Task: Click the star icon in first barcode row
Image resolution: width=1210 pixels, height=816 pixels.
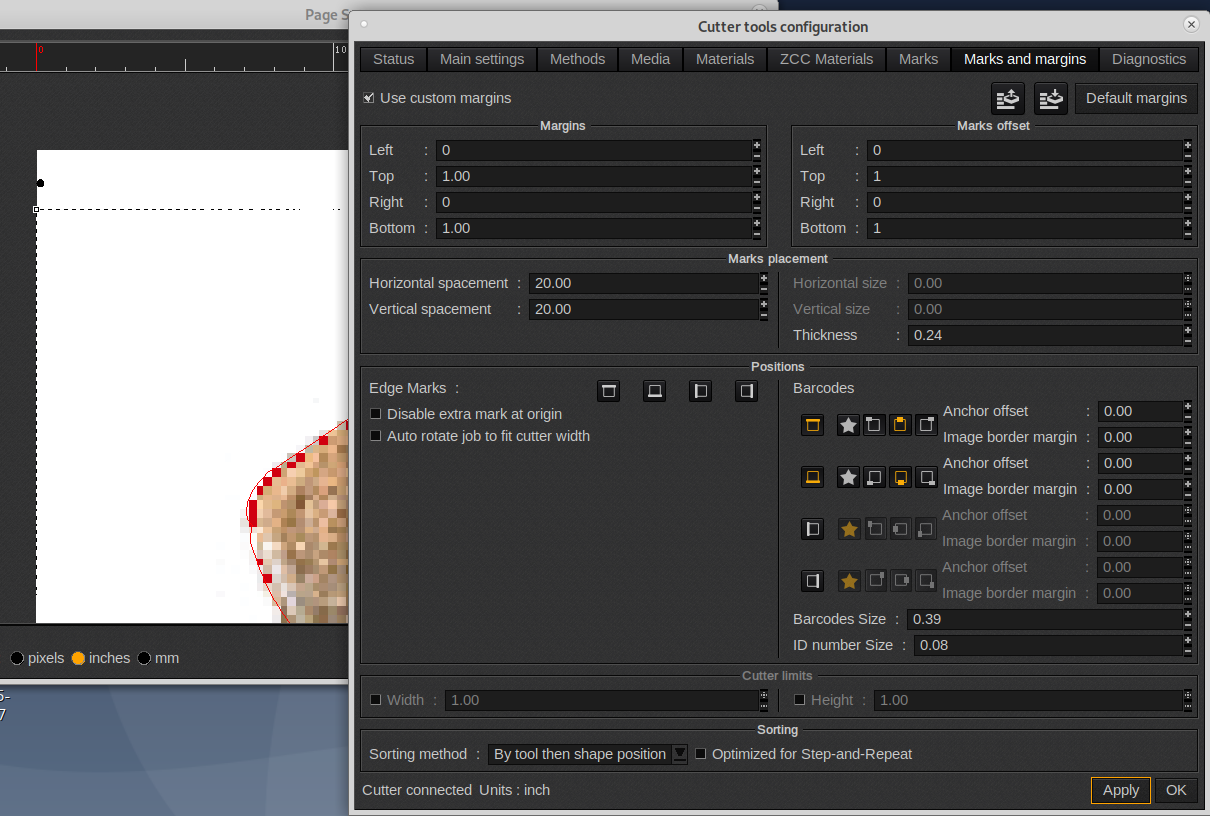Action: [848, 425]
